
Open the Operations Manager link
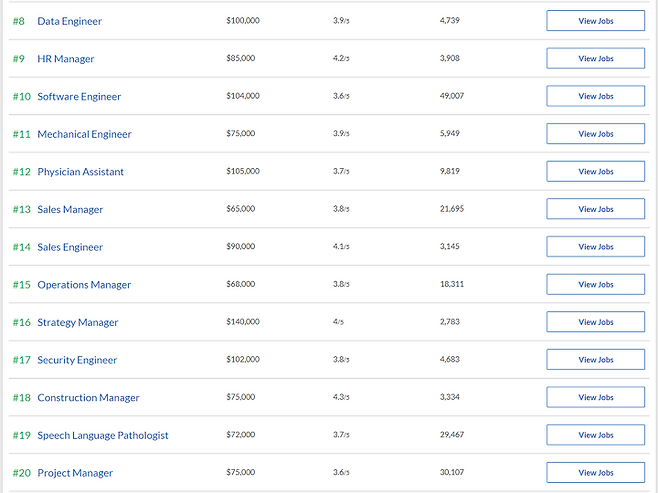click(x=84, y=284)
